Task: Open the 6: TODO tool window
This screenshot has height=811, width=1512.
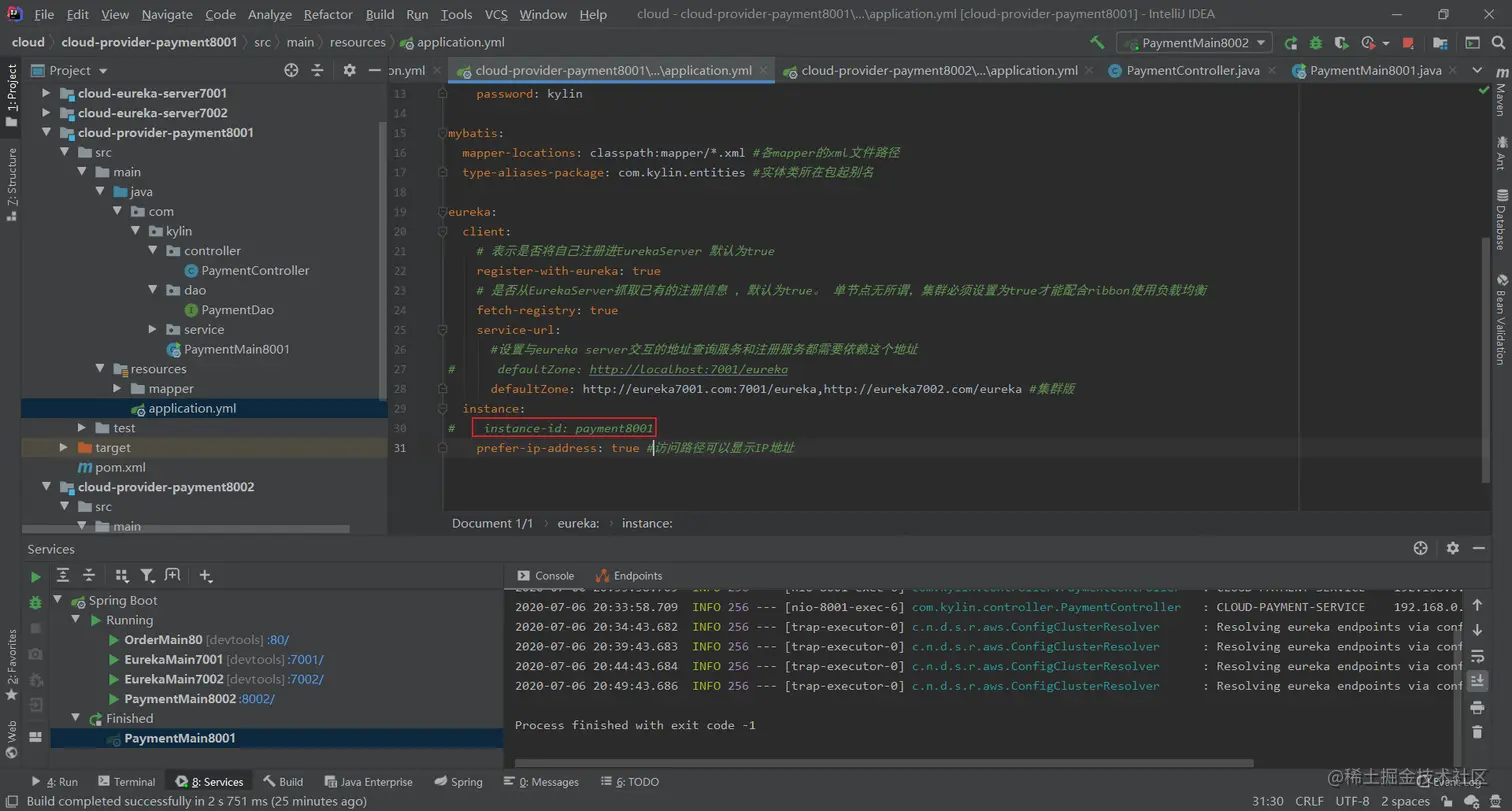Action: 630,782
